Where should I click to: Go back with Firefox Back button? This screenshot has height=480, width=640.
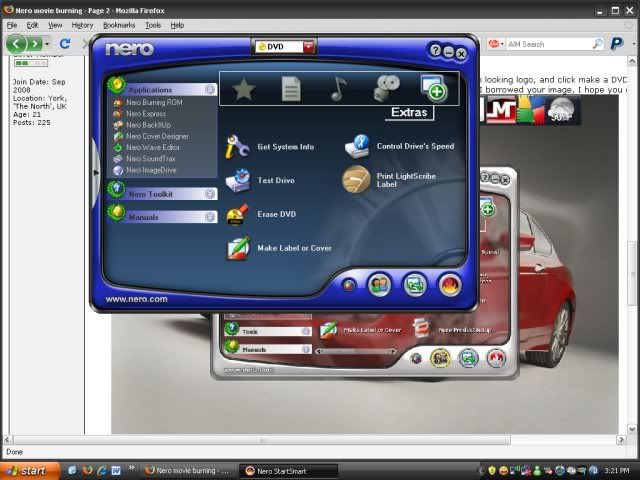[17, 43]
